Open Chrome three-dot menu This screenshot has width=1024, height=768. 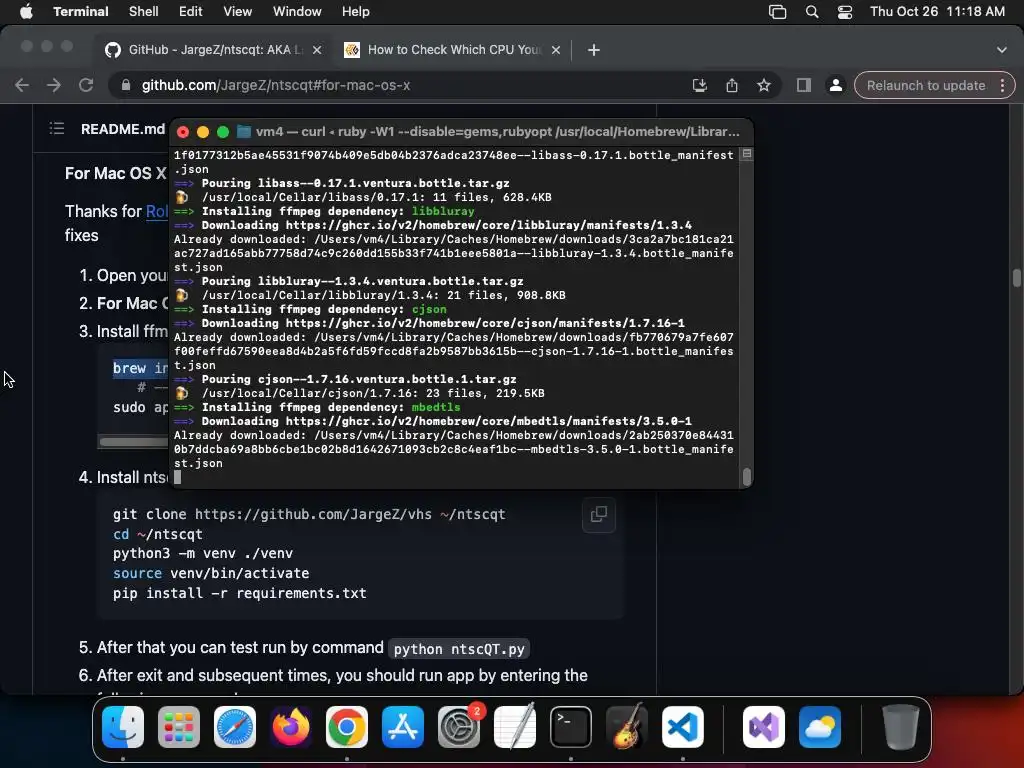pyautogui.click(x=1002, y=86)
